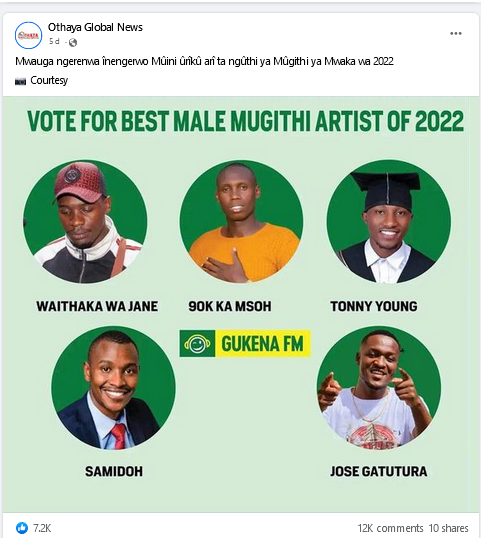Open the 10 shares link

point(448,528)
